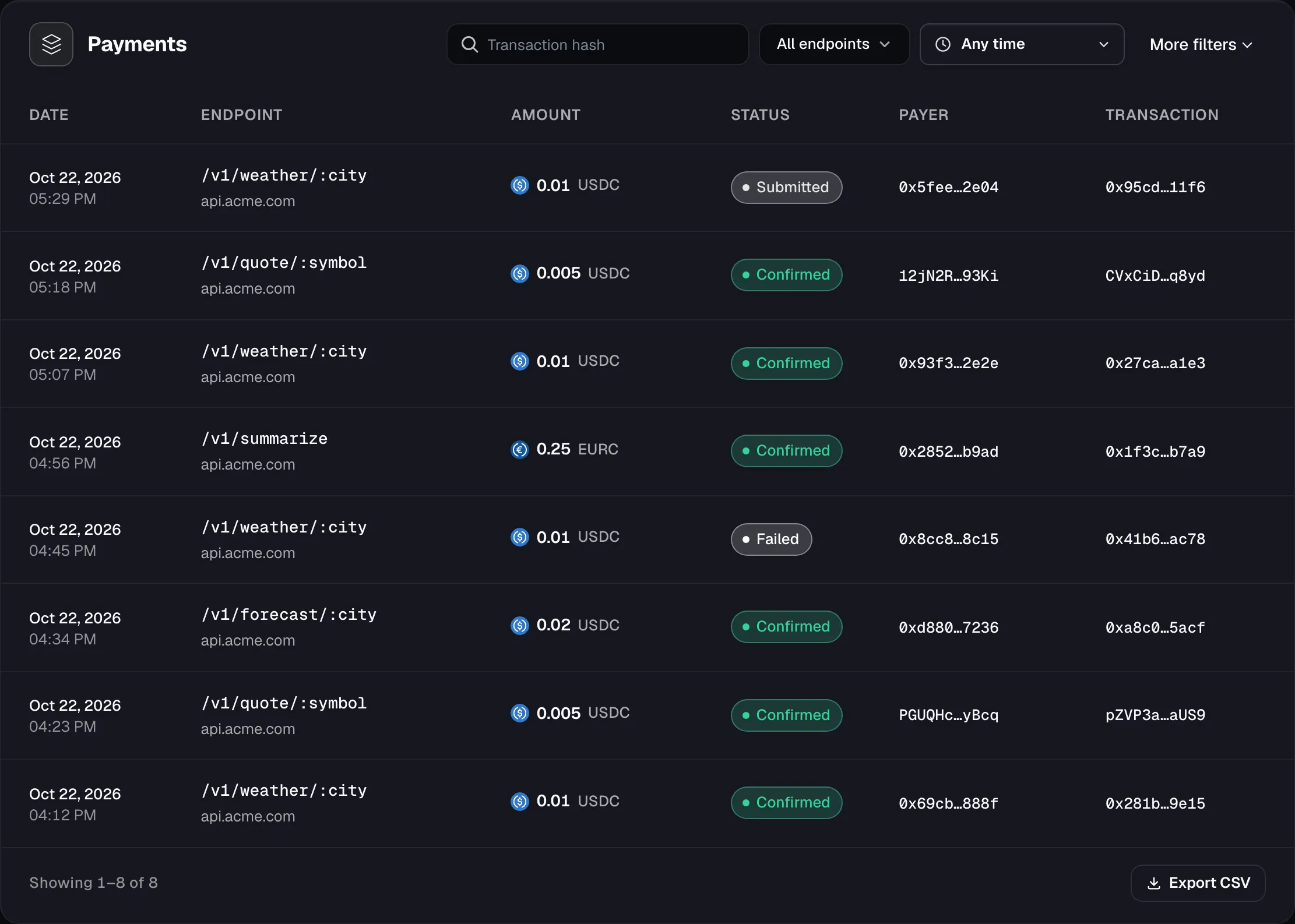Click the Submitted status badge

pyautogui.click(x=786, y=188)
